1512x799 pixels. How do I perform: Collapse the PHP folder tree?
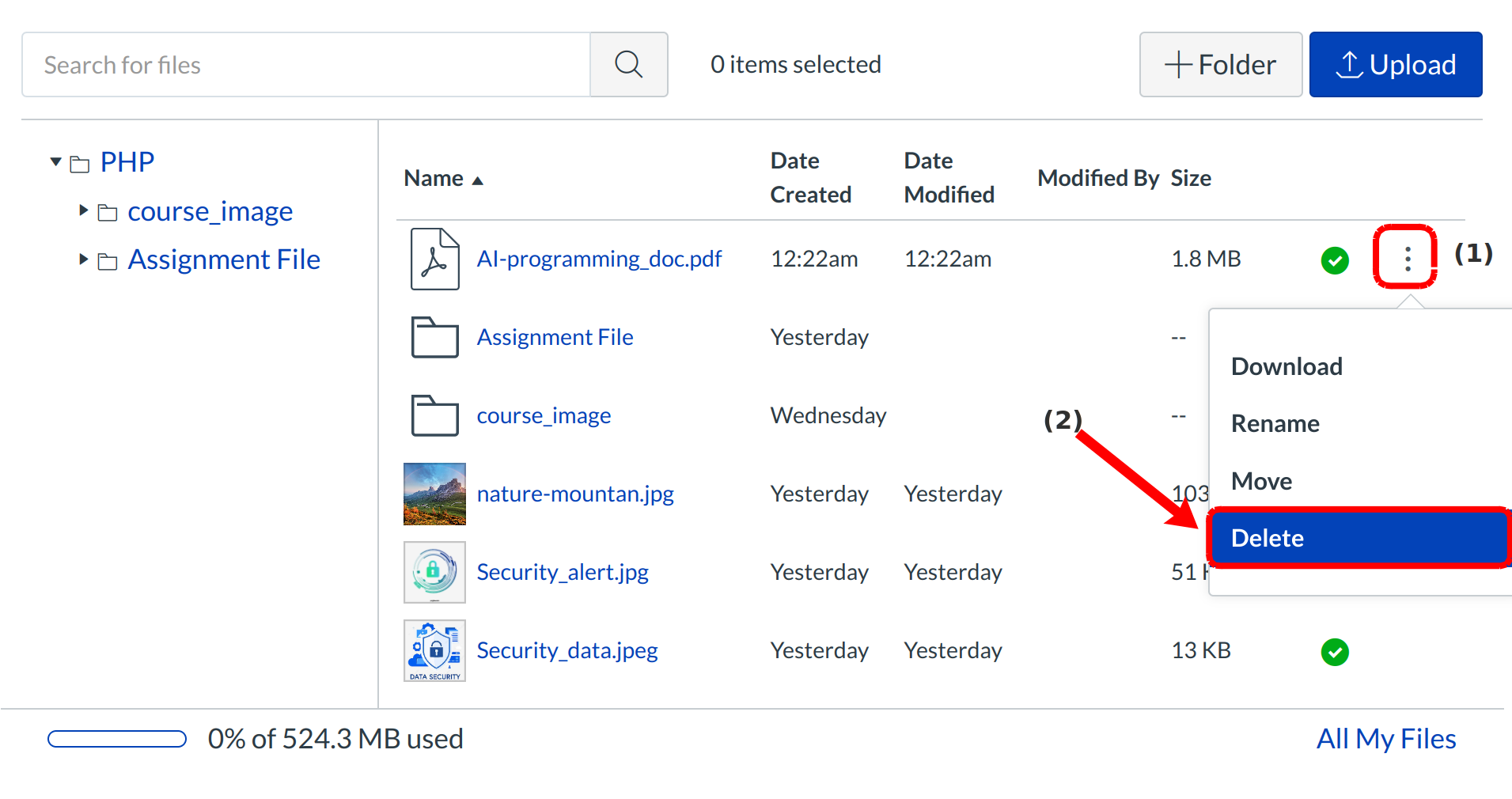pyautogui.click(x=55, y=162)
